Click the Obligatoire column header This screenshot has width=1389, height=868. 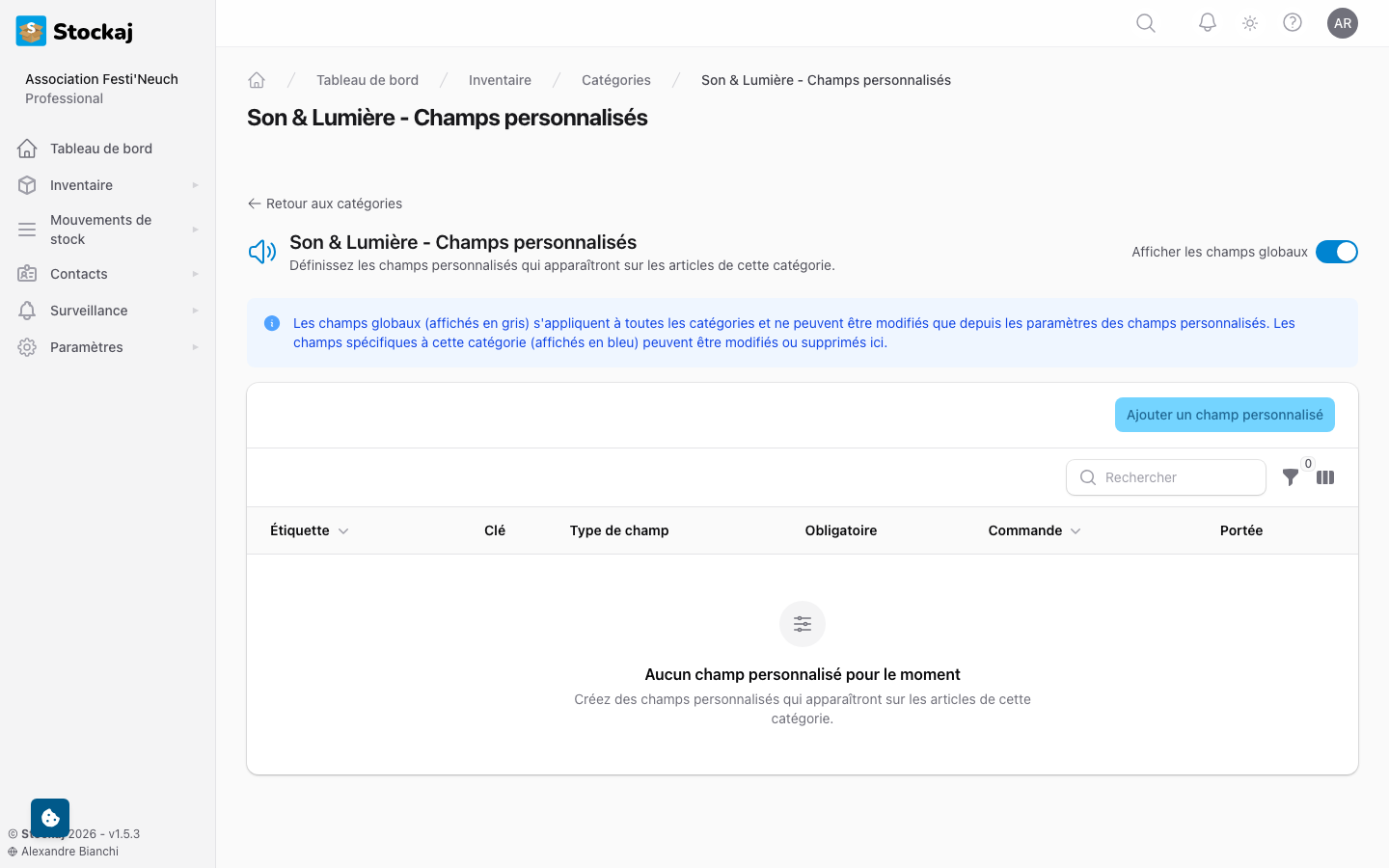click(x=841, y=530)
